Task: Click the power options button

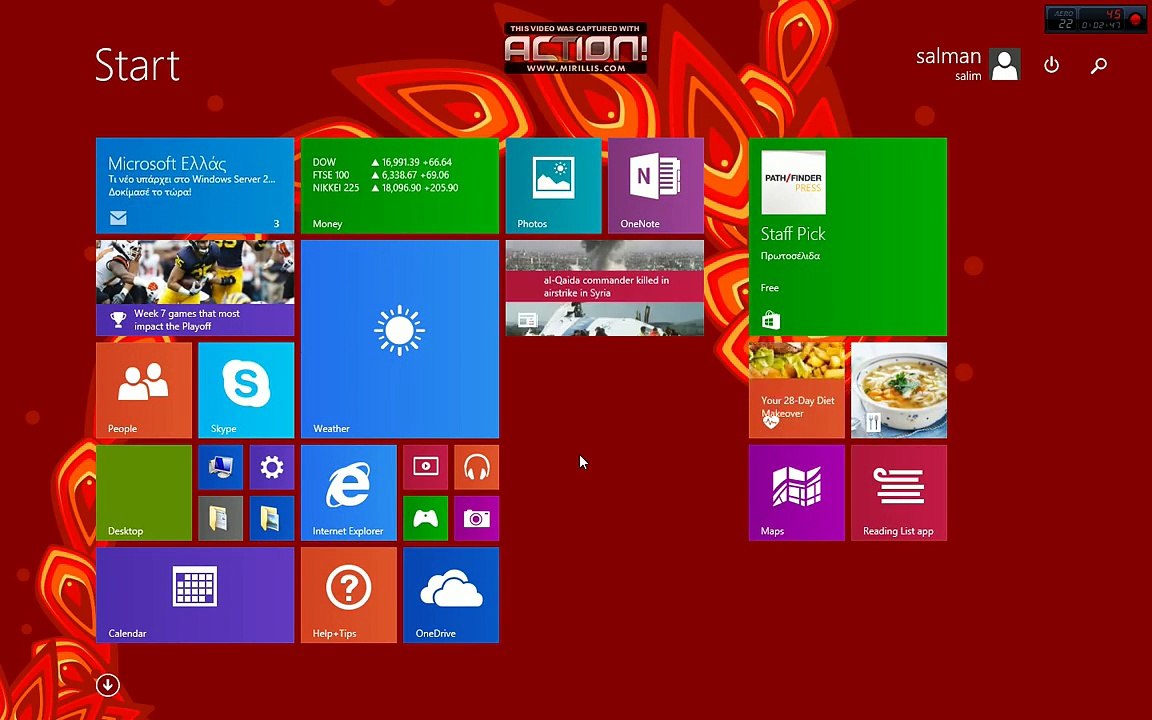Action: click(1051, 65)
